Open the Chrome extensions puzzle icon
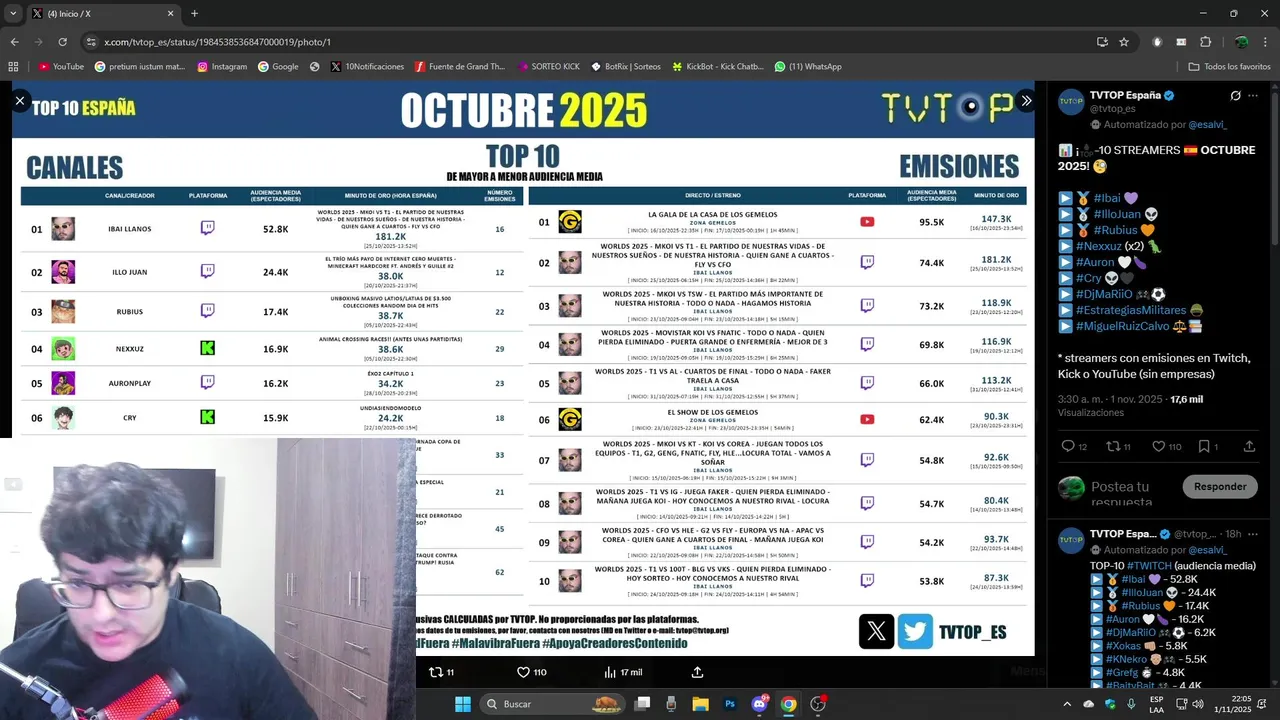 click(x=1205, y=42)
